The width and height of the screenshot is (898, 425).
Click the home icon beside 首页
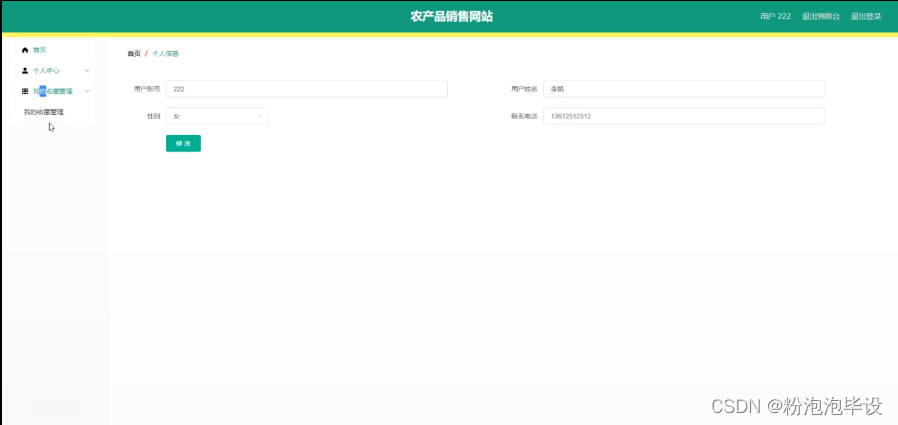[x=25, y=49]
